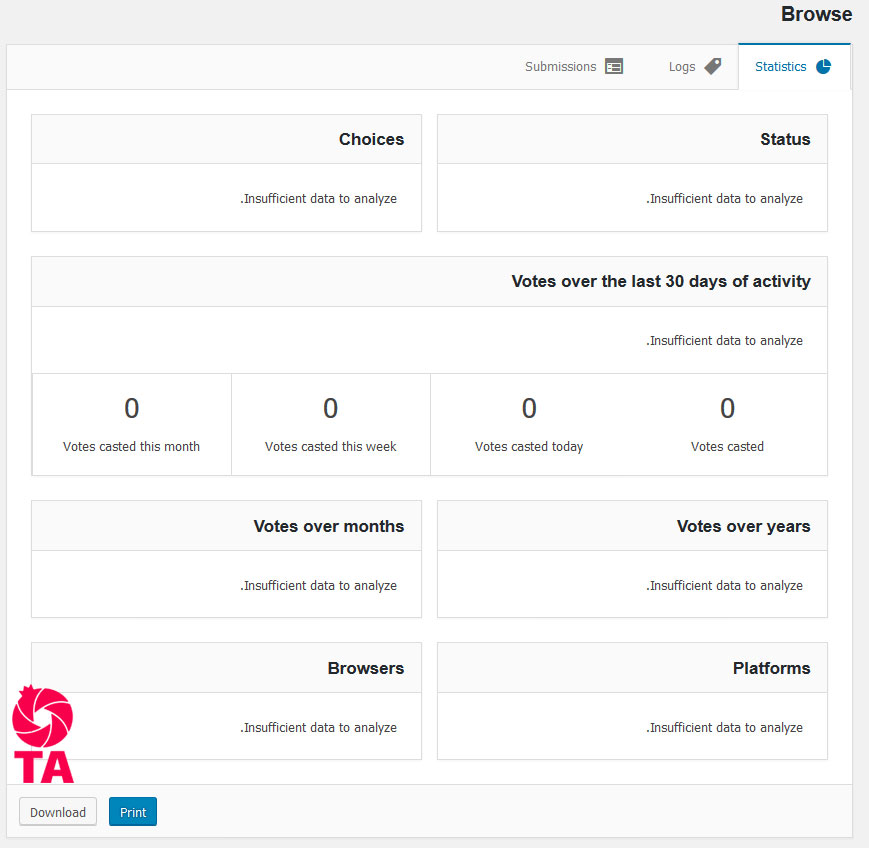The width and height of the screenshot is (869, 848).
Task: Click the Platforms panel title
Action: [771, 669]
